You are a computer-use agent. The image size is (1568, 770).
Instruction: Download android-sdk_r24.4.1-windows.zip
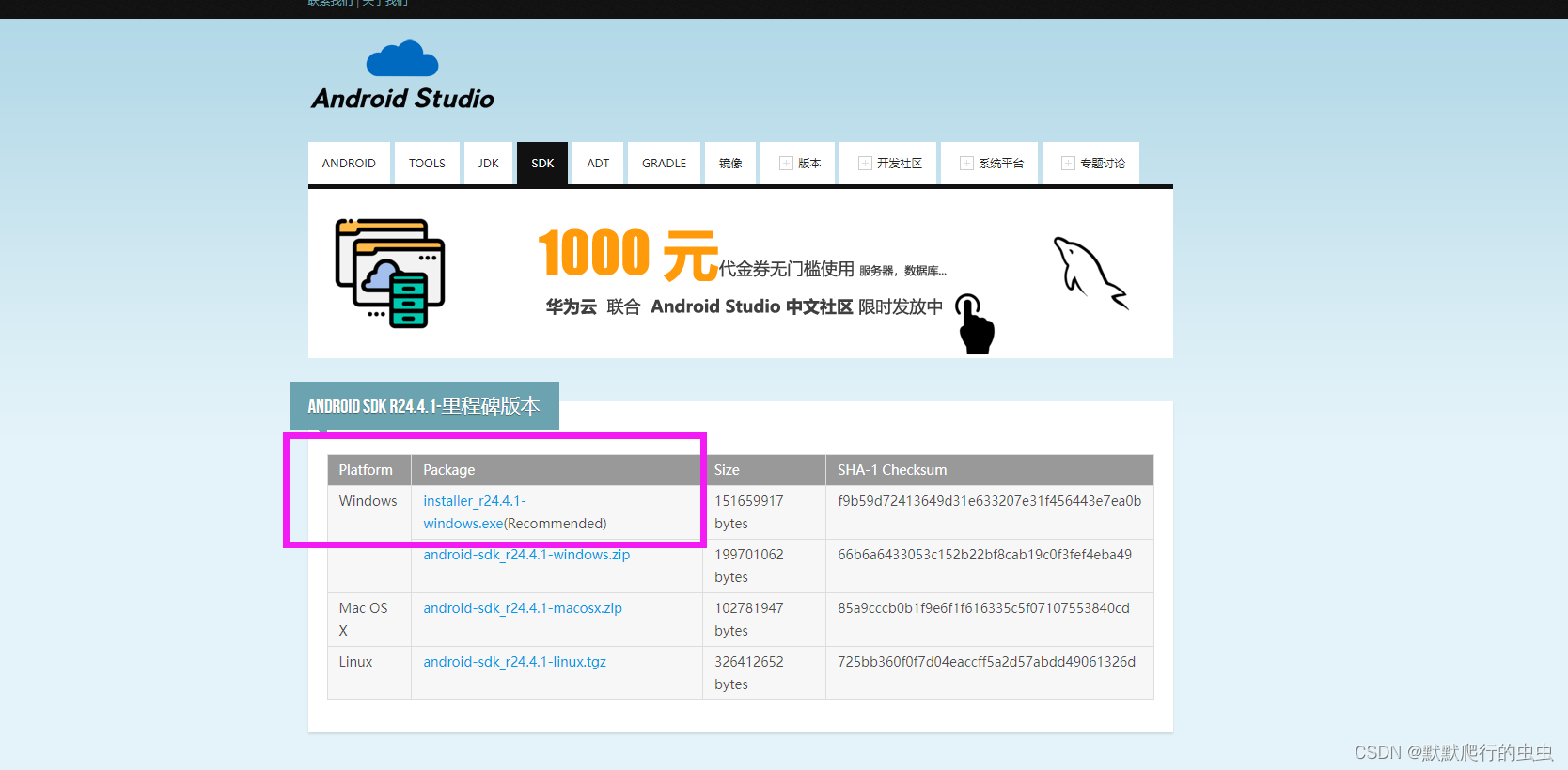click(x=526, y=555)
